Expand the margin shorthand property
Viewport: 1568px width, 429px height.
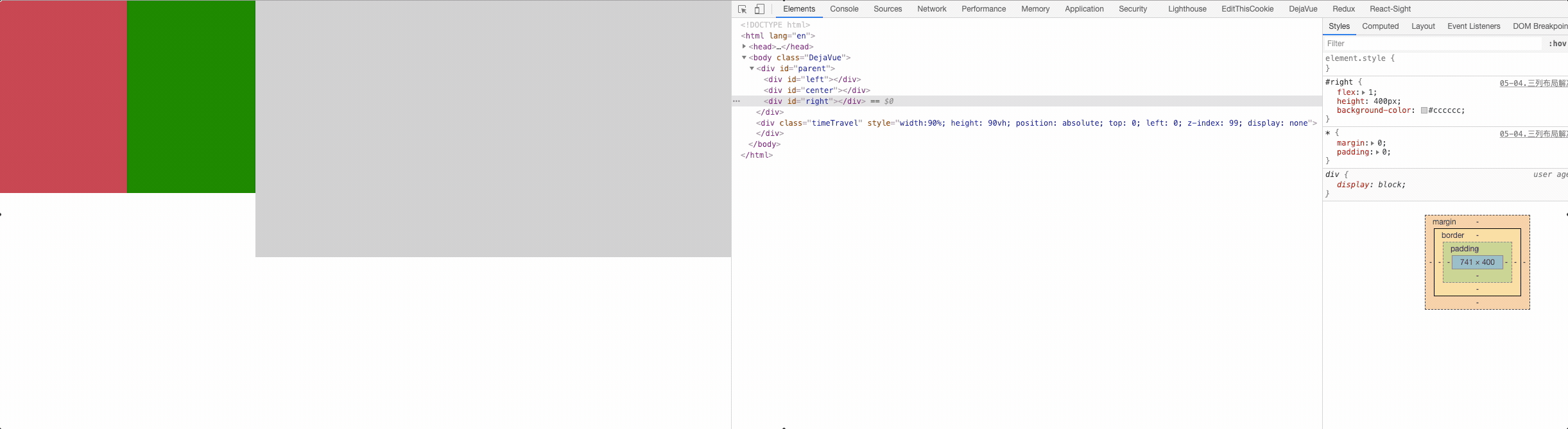click(1372, 143)
